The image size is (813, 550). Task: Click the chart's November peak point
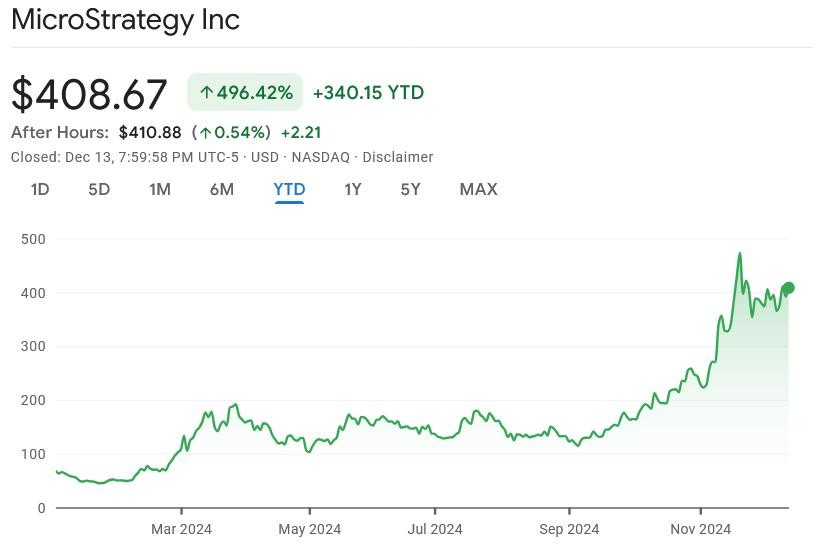click(740, 254)
